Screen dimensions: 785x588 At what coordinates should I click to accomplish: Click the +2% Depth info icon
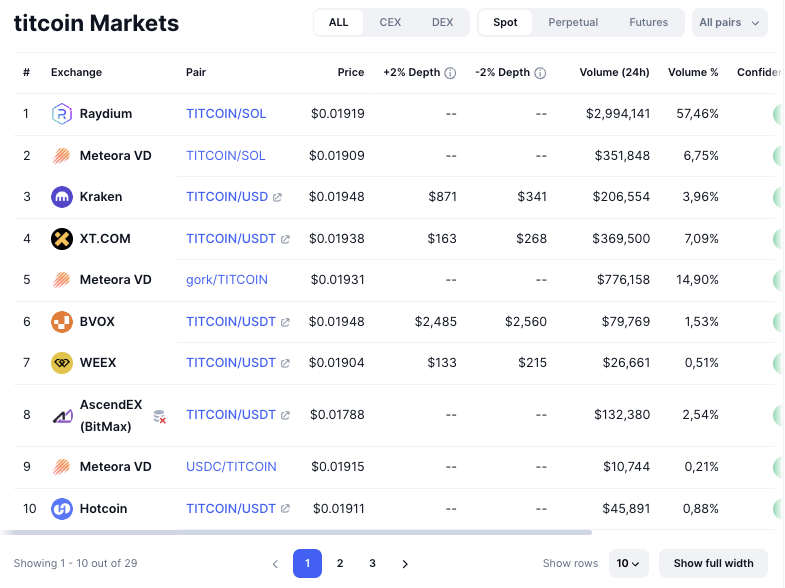click(450, 73)
